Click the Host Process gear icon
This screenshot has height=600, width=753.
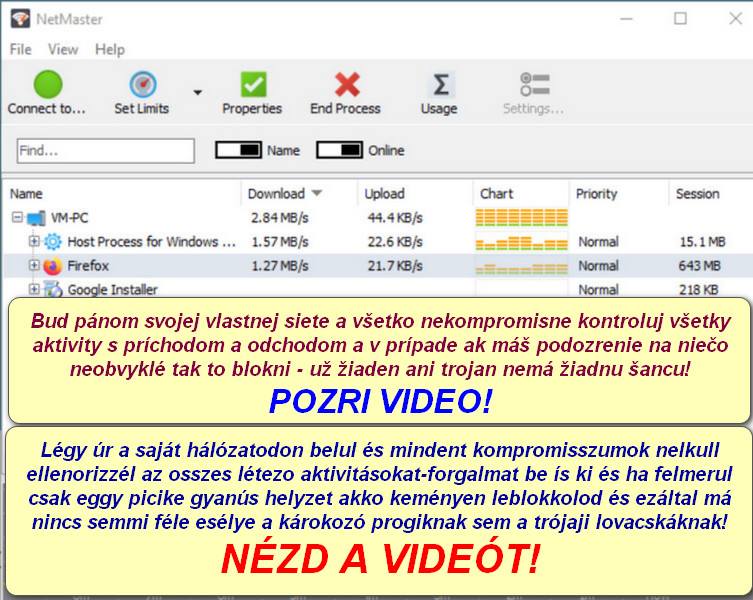pos(53,242)
